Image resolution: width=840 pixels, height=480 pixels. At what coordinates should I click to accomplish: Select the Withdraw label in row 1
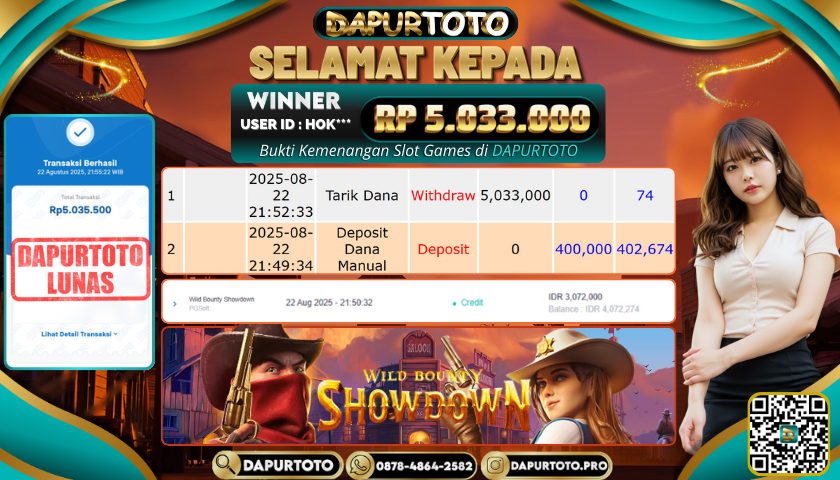443,196
